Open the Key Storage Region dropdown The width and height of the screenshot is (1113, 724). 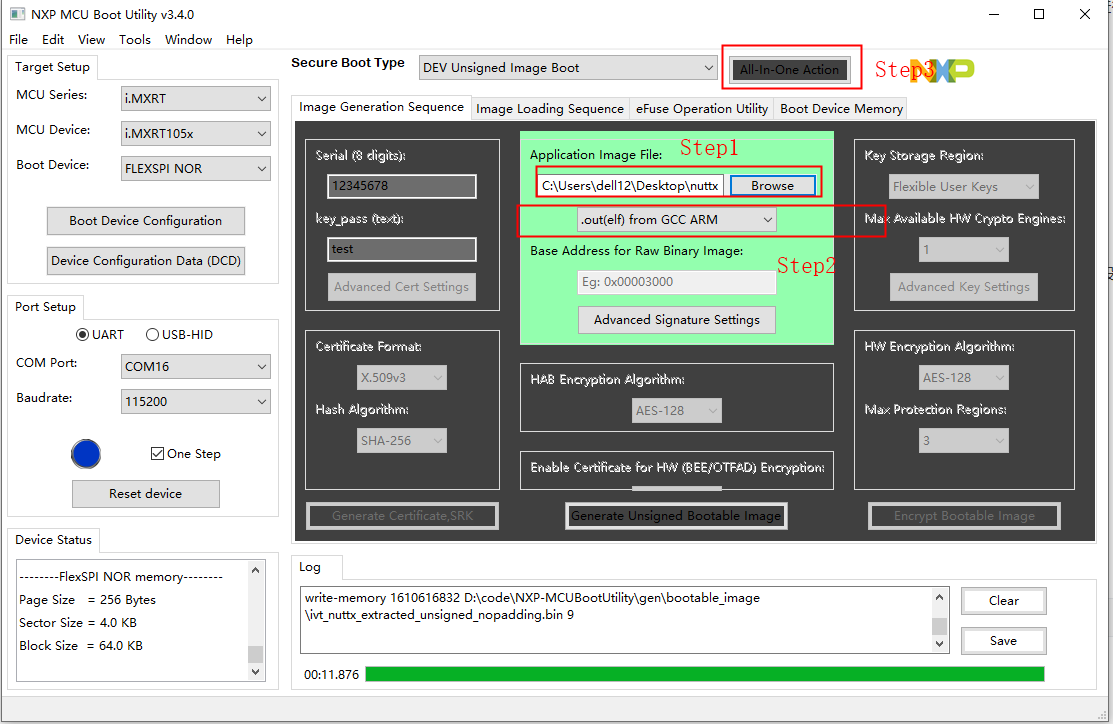coord(963,187)
